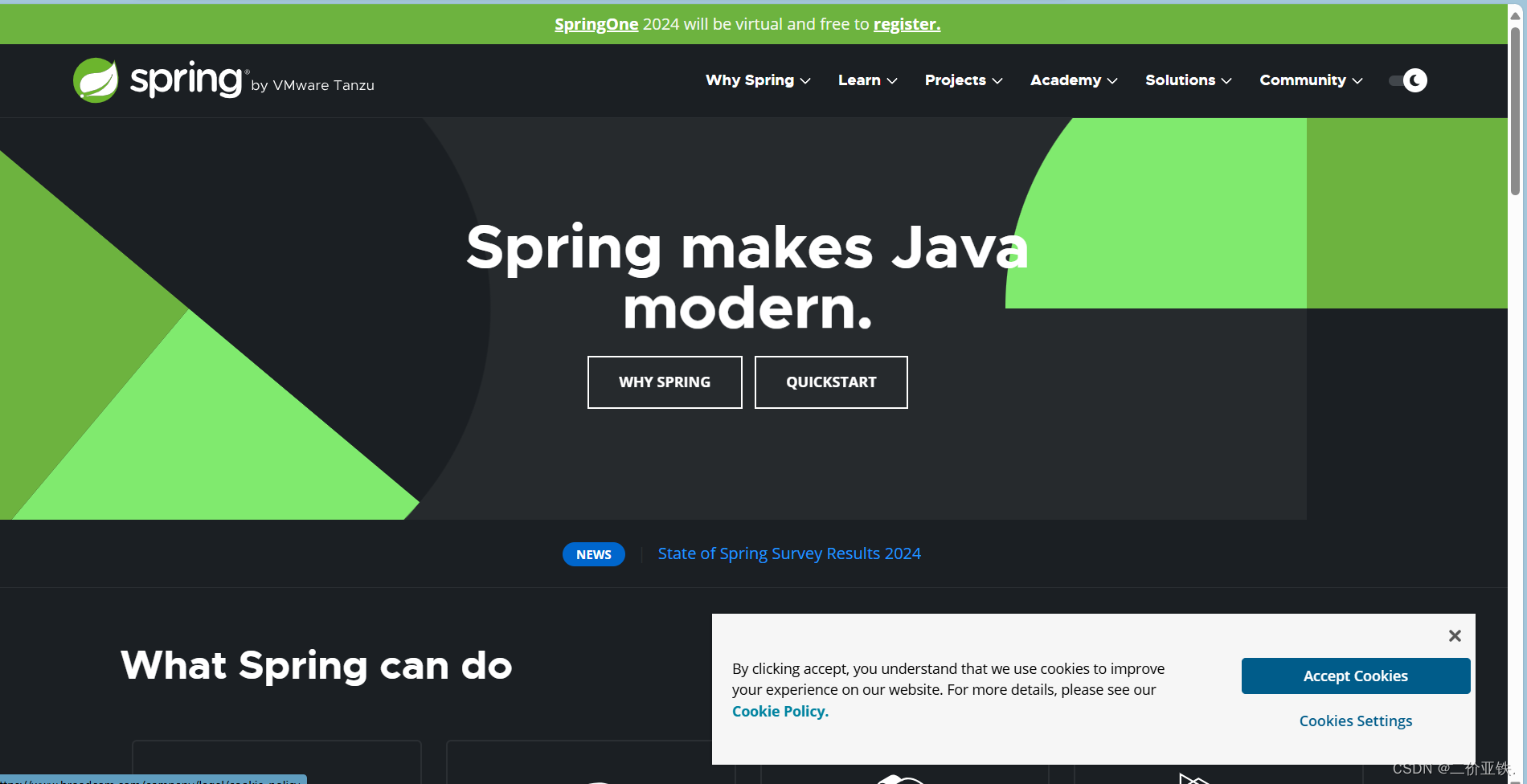
Task: Click the page vertical scrollbar thumb
Action: [1515, 111]
